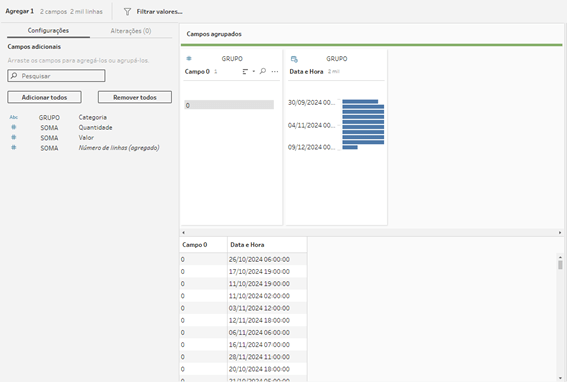Select the cell 12/11/2024 18:00:00
The width and height of the screenshot is (567, 382).
tap(267, 321)
